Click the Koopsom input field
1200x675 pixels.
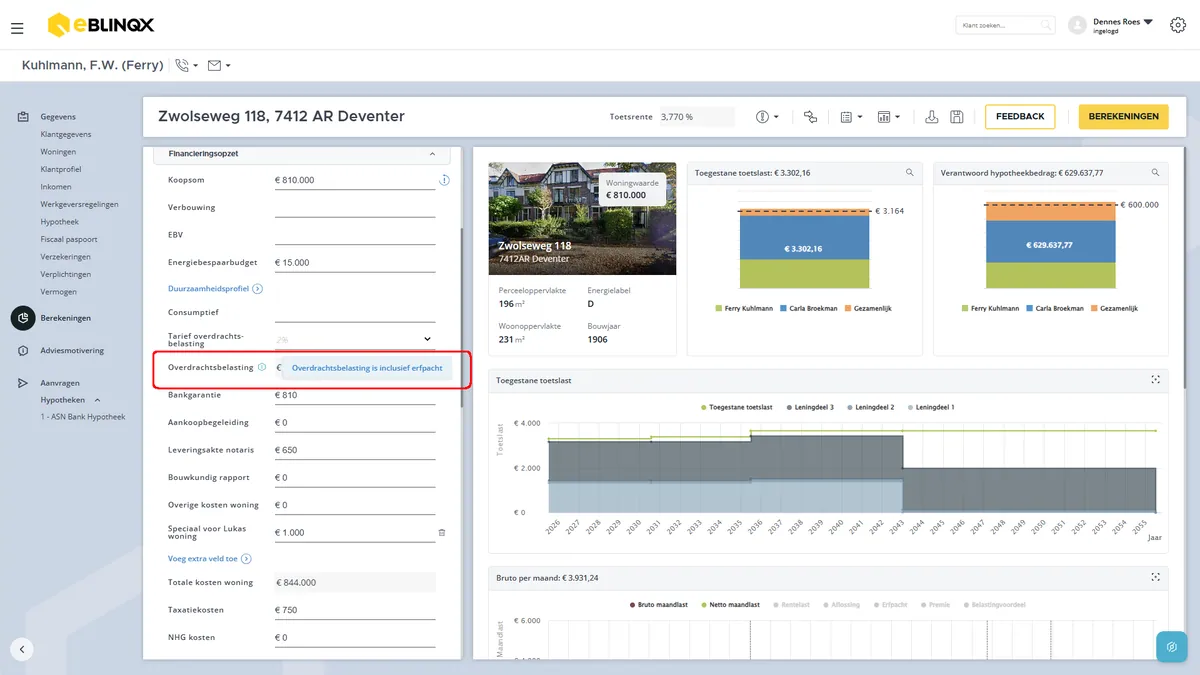(355, 180)
